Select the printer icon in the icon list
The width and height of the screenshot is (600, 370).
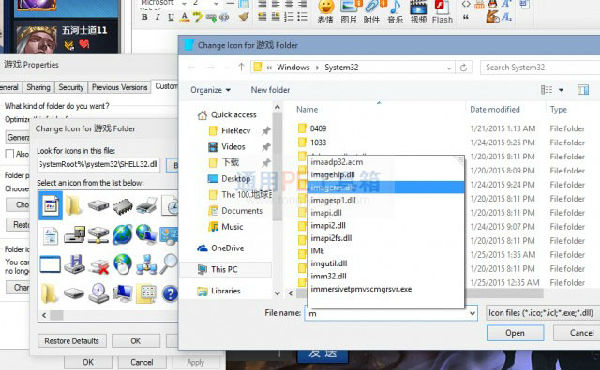click(x=146, y=205)
